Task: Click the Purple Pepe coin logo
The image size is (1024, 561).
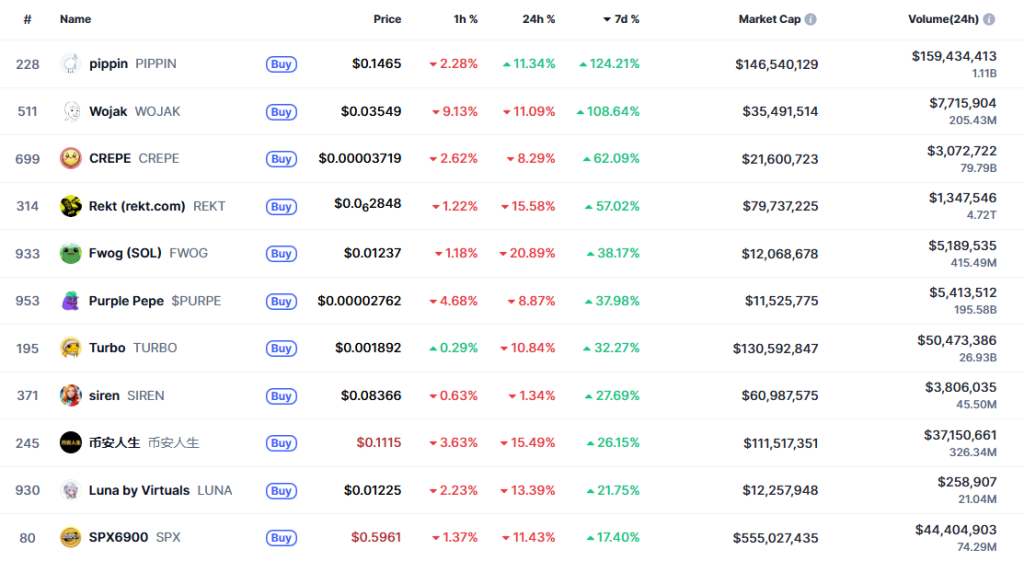Action: 70,301
